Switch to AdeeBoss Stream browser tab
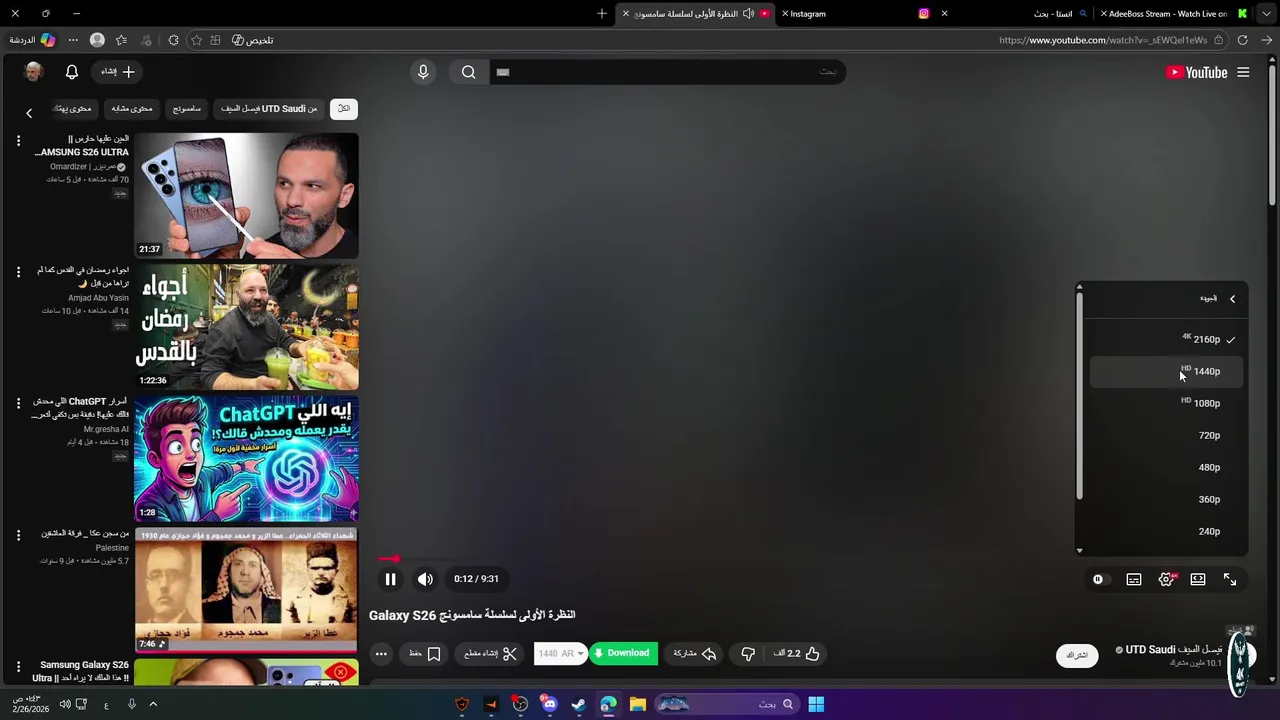The height and width of the screenshot is (720, 1280). tap(1175, 14)
